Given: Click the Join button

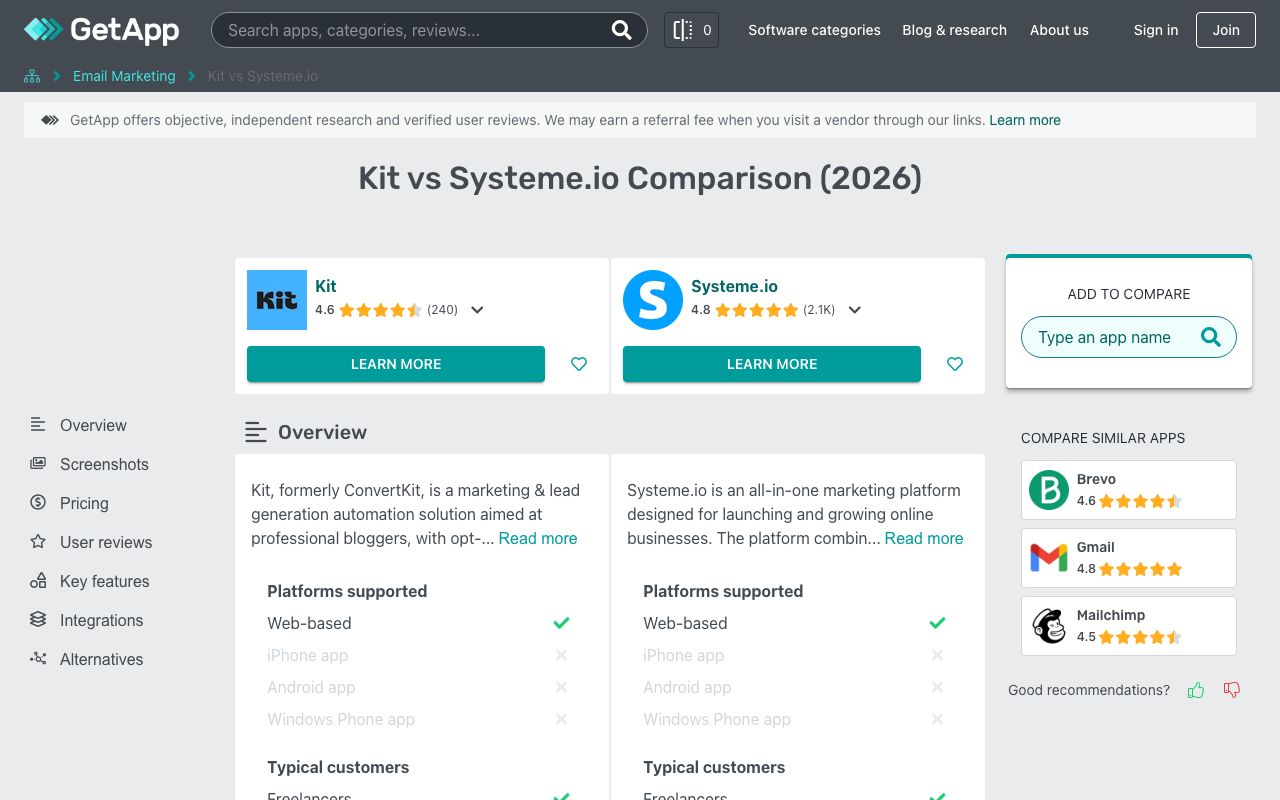Looking at the screenshot, I should [x=1226, y=30].
